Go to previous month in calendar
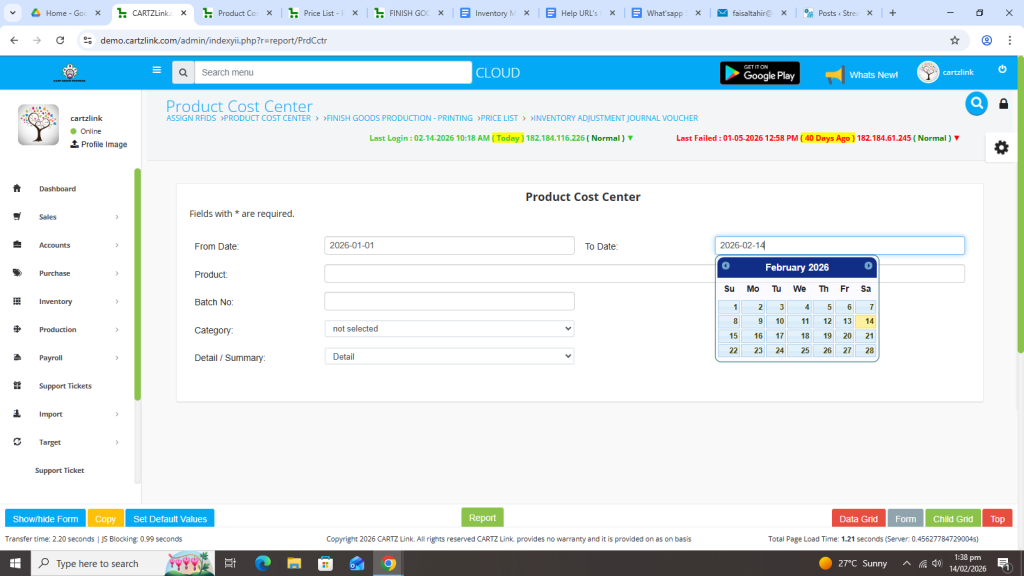1024x576 pixels. click(726, 266)
